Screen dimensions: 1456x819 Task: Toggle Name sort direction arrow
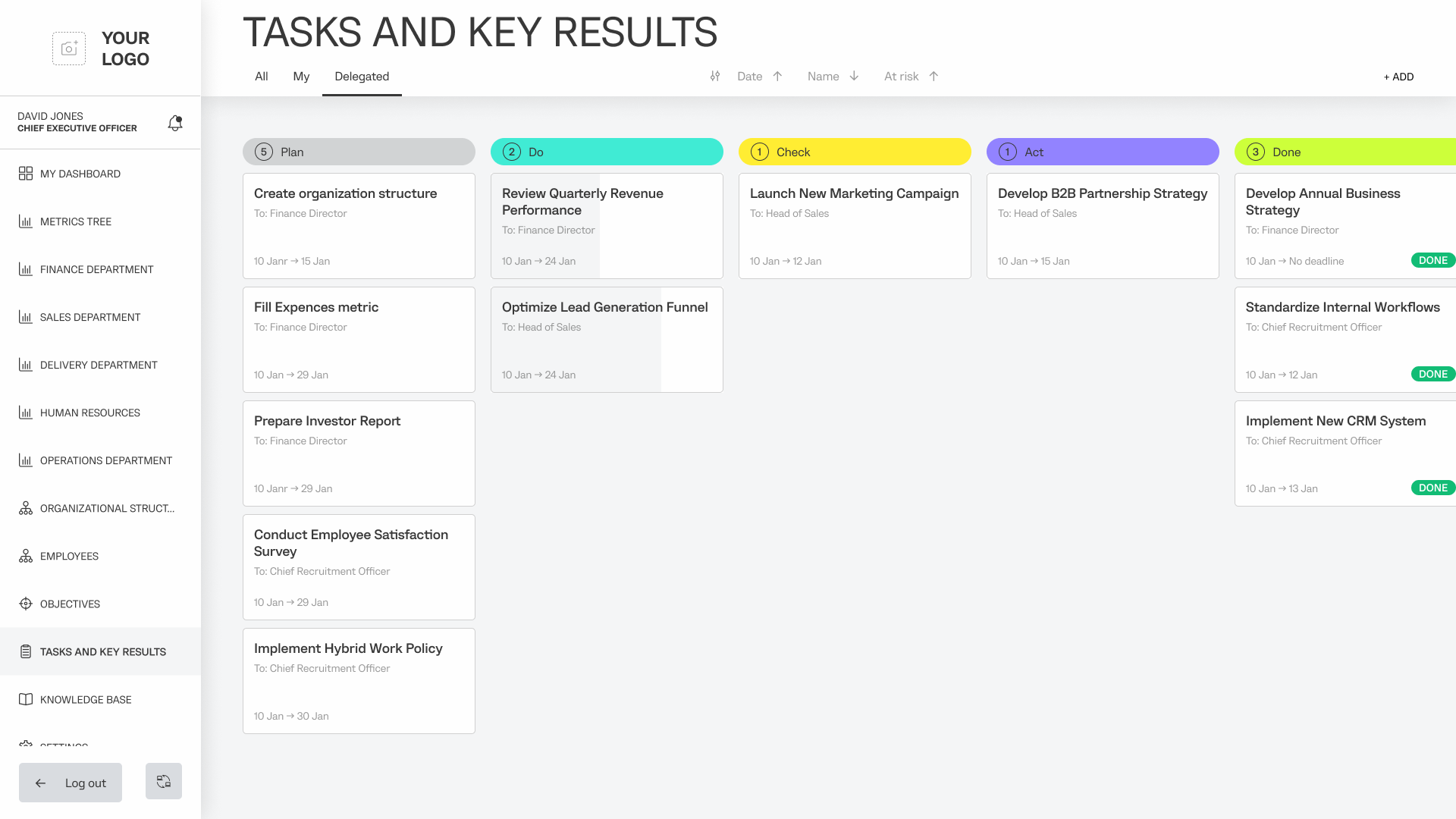854,77
